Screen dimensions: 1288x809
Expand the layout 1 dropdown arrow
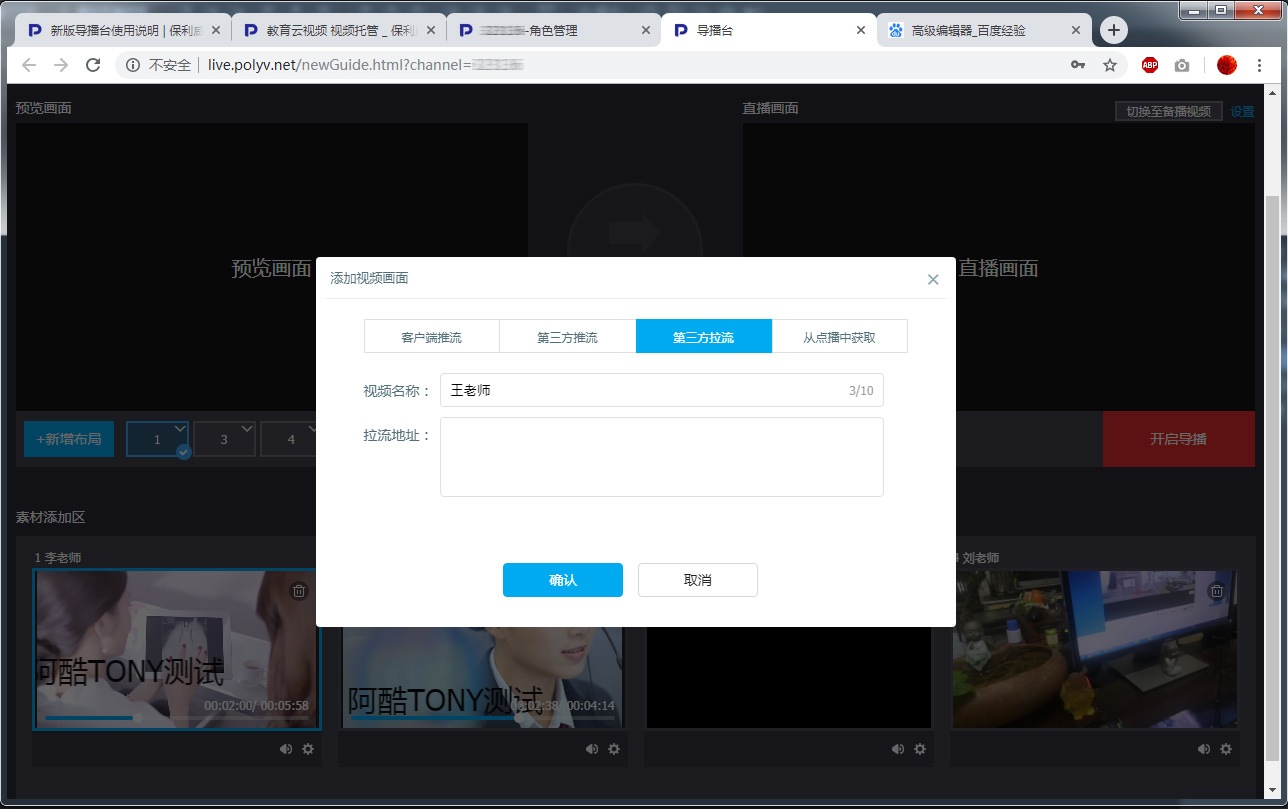point(180,429)
